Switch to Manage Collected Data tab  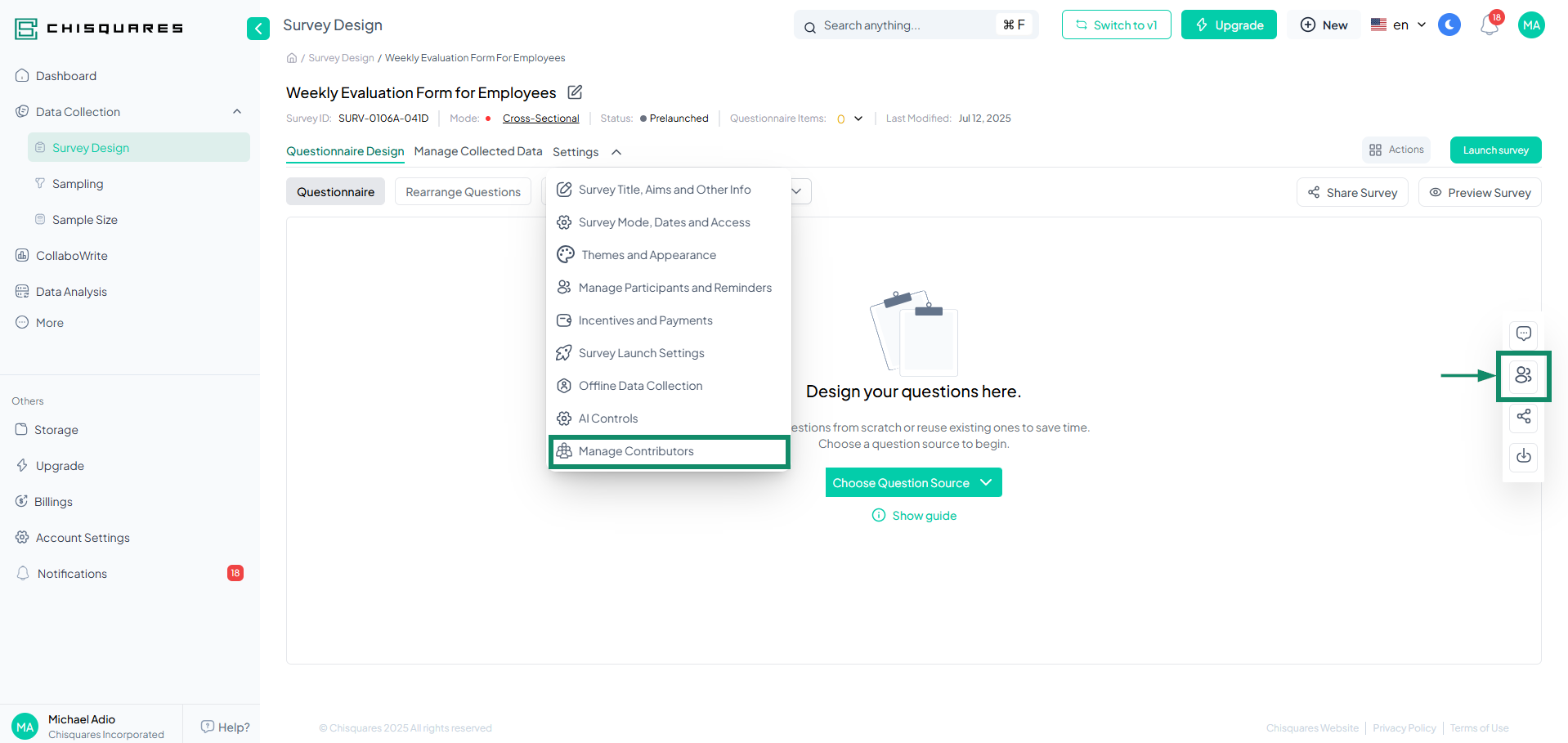[477, 151]
